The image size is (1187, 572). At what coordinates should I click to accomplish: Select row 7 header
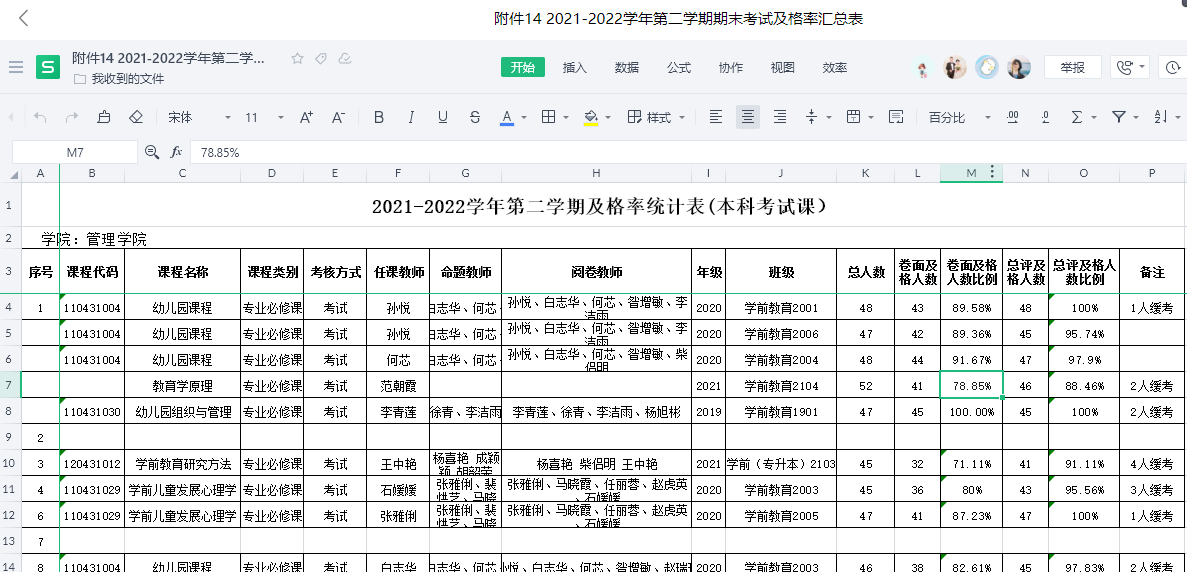(10, 385)
